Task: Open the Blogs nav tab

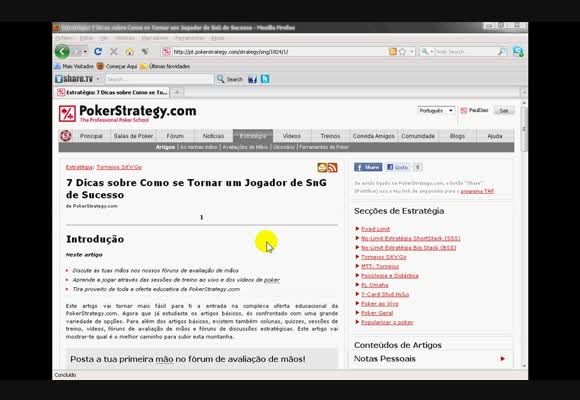Action: 457,136
